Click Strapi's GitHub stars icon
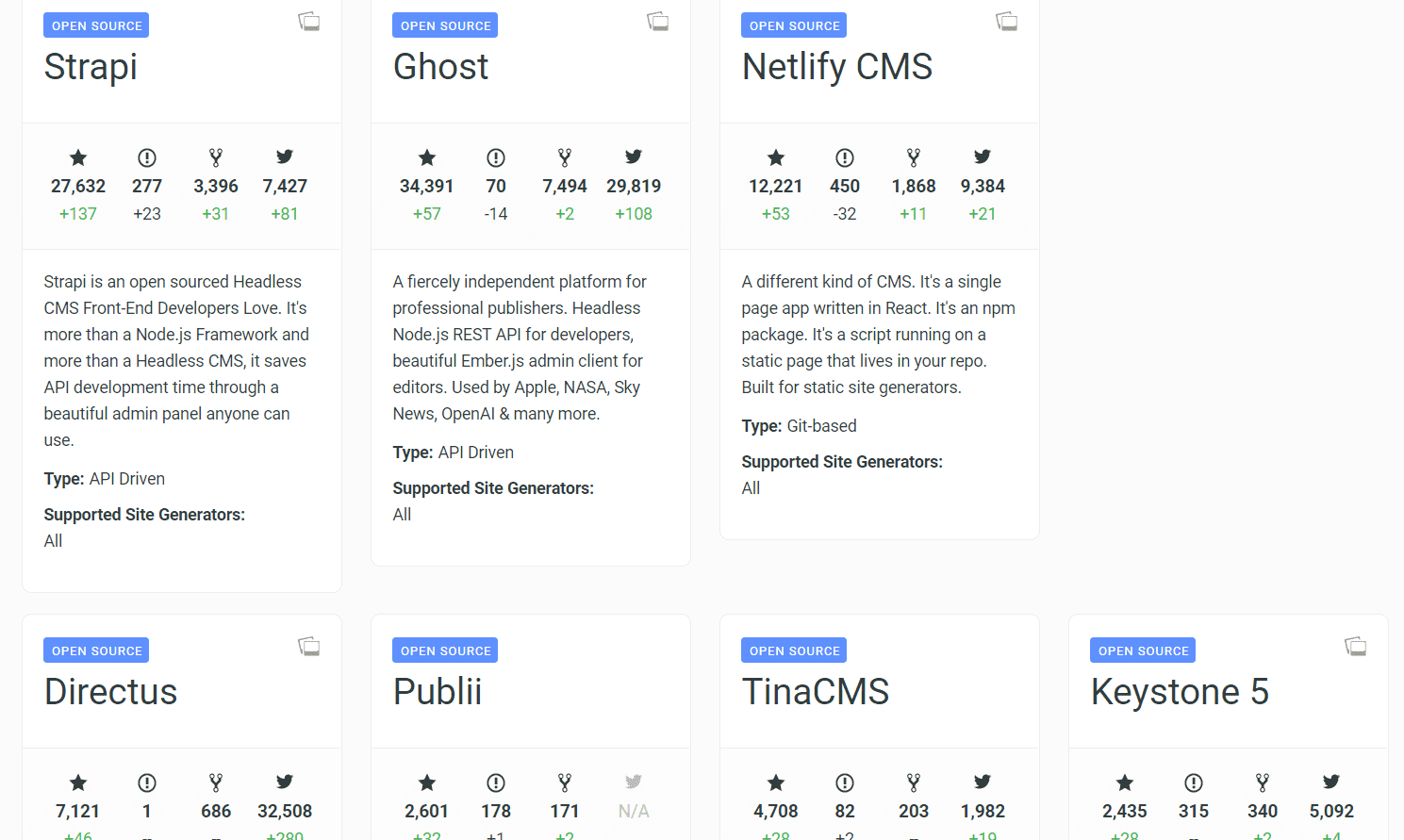The width and height of the screenshot is (1404, 840). tap(78, 157)
